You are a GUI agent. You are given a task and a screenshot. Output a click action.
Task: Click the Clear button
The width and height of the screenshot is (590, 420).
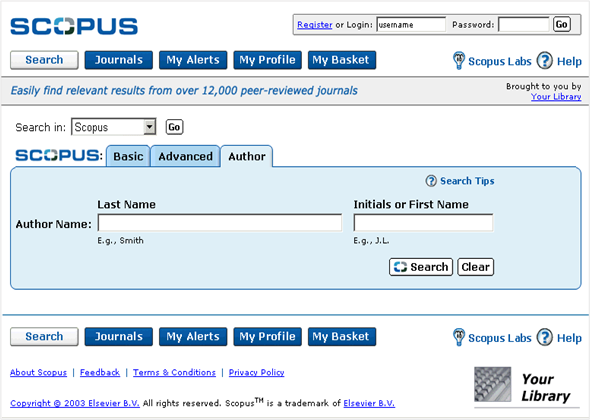tap(475, 267)
